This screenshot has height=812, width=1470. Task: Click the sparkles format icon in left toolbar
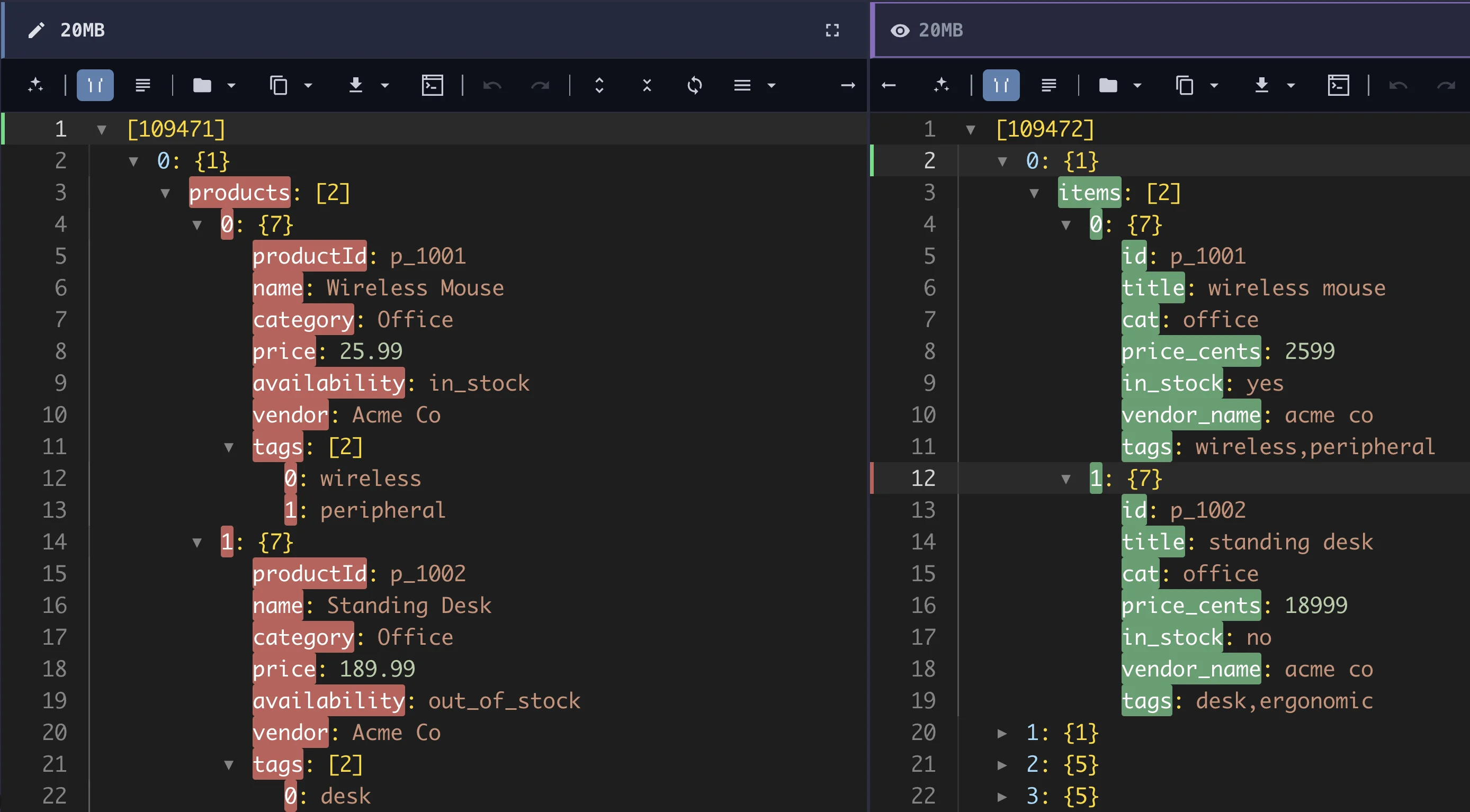tap(37, 86)
